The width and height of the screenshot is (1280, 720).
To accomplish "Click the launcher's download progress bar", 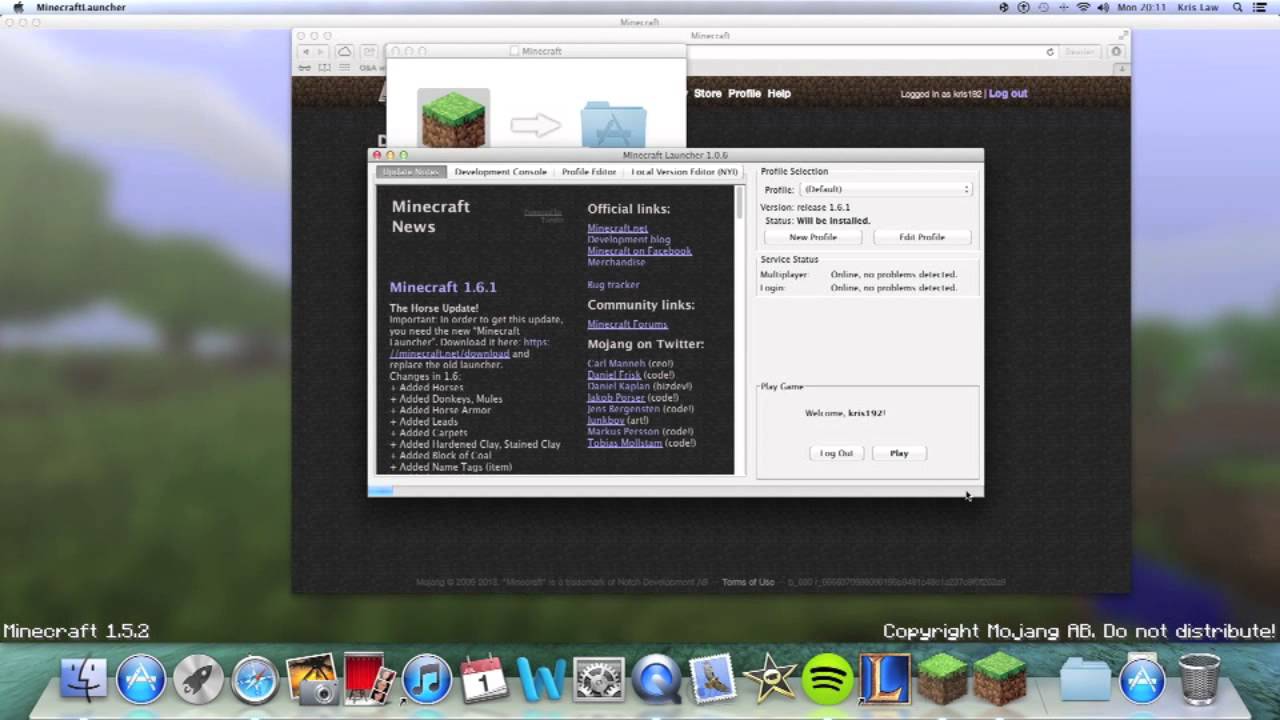I will (x=675, y=491).
